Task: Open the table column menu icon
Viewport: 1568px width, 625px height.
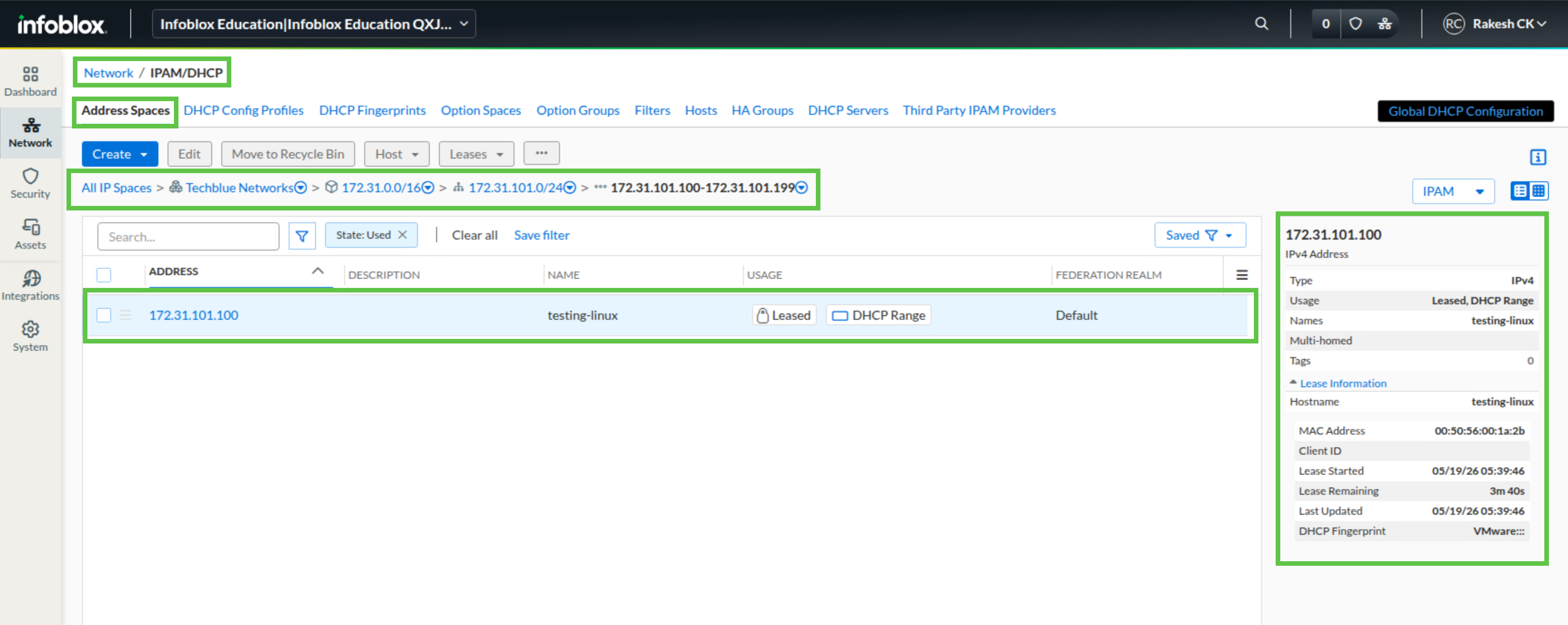Action: coord(1242,275)
